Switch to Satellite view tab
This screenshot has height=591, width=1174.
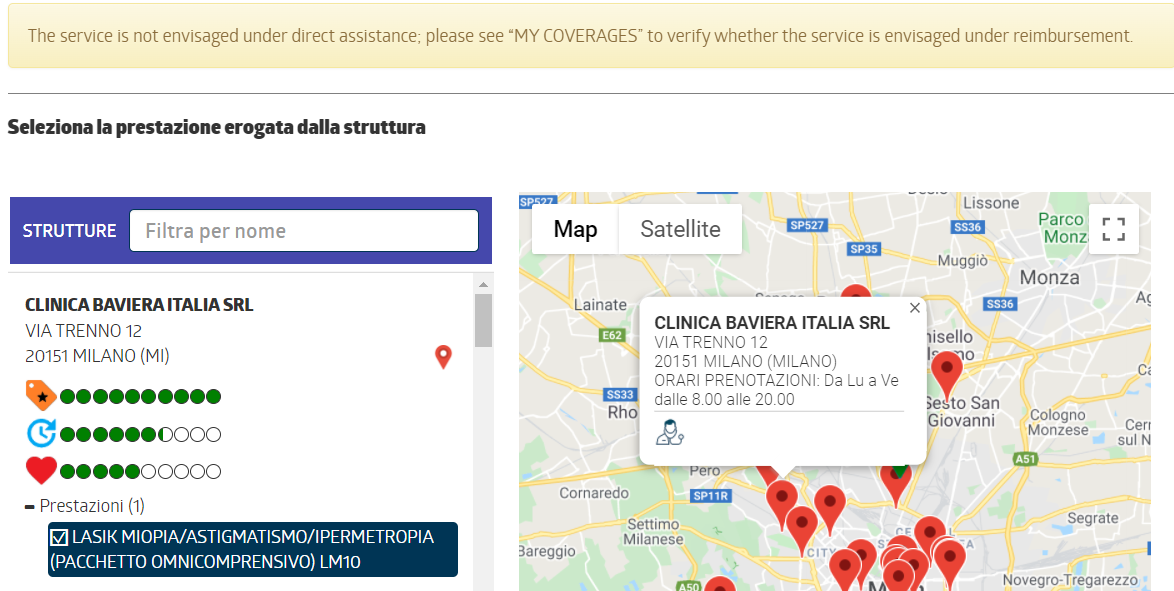[x=680, y=229]
